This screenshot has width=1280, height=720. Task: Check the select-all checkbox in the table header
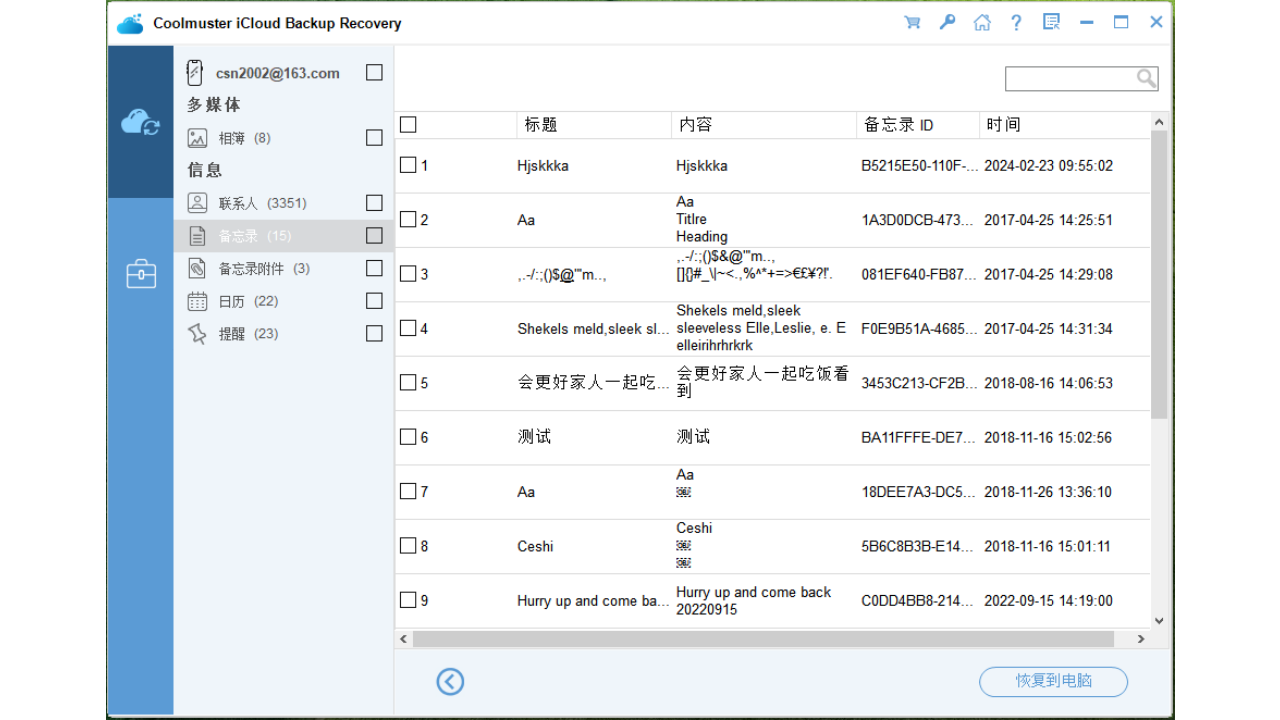[x=408, y=123]
